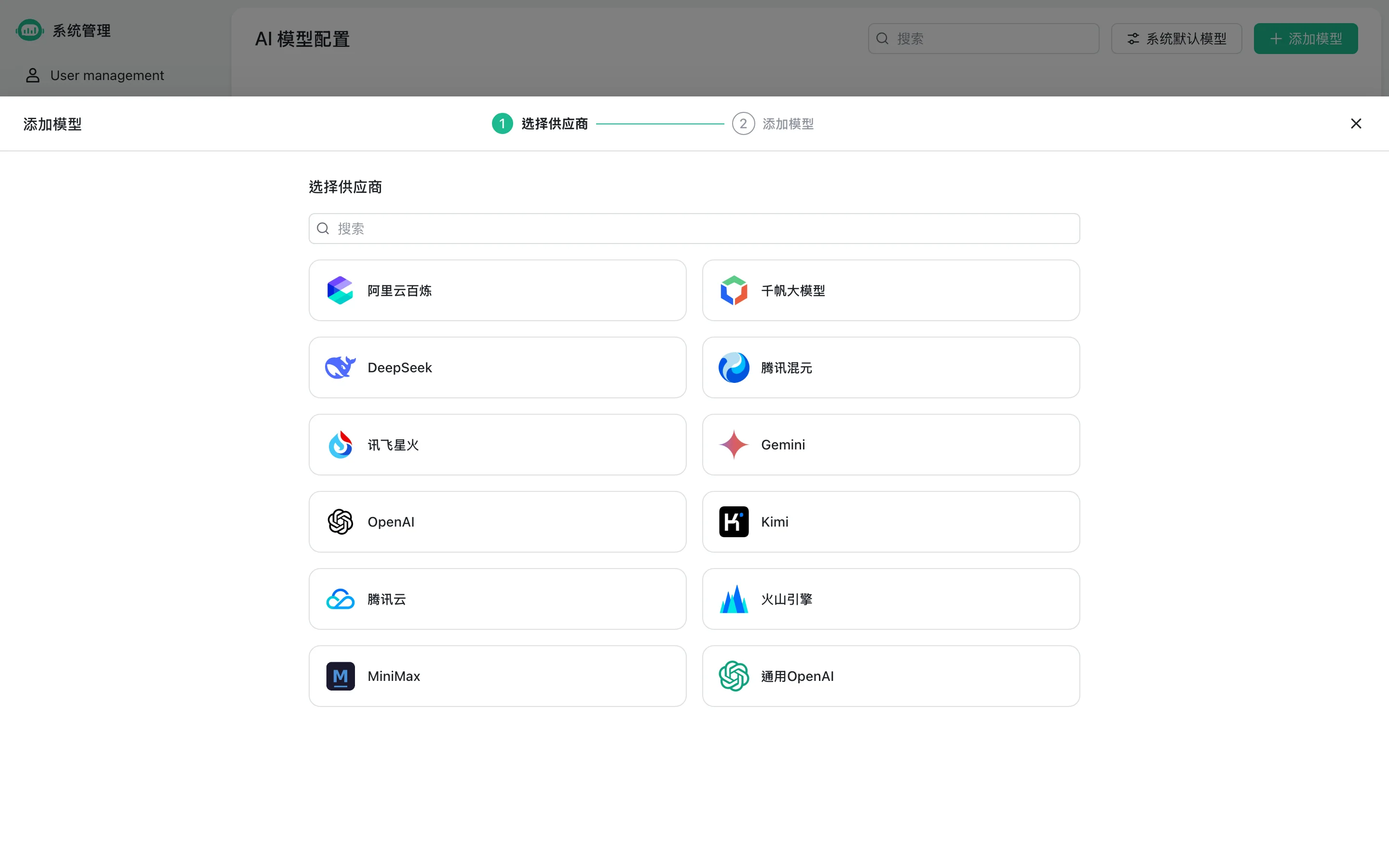1389x868 pixels.
Task: Click the DeepSeek whale logo icon
Action: [x=340, y=367]
